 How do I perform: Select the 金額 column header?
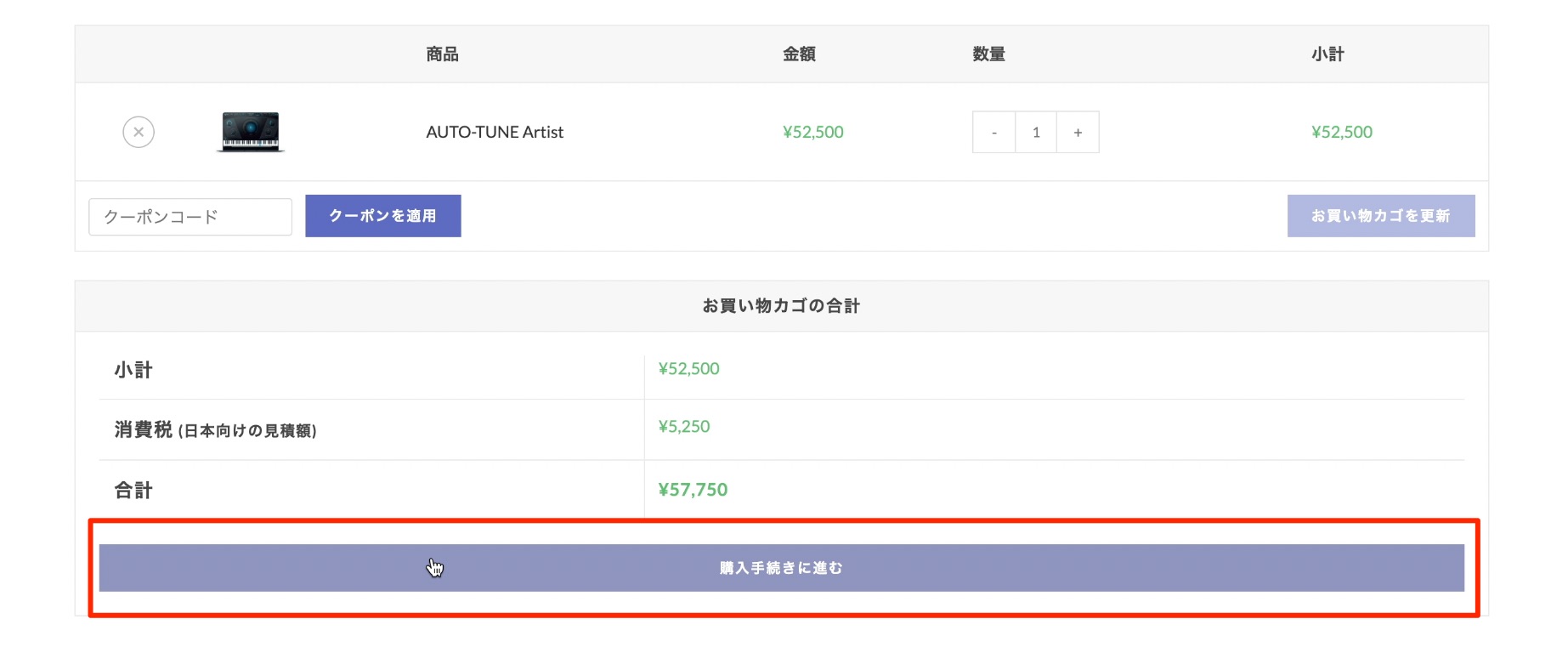tap(799, 54)
